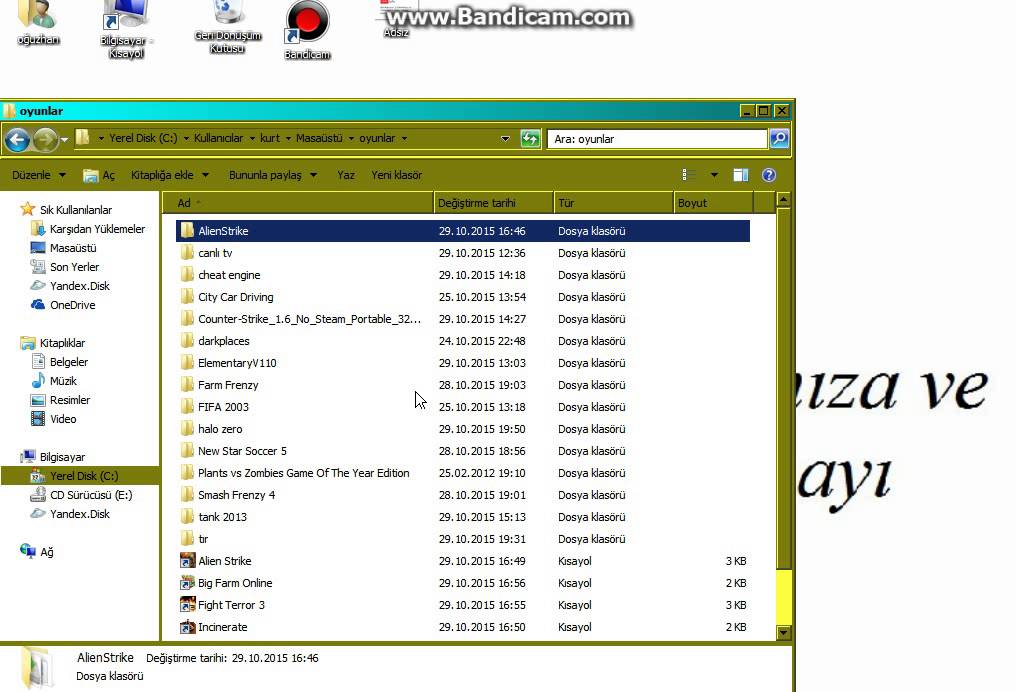Select the ElementaryV110 folder

coord(463,363)
